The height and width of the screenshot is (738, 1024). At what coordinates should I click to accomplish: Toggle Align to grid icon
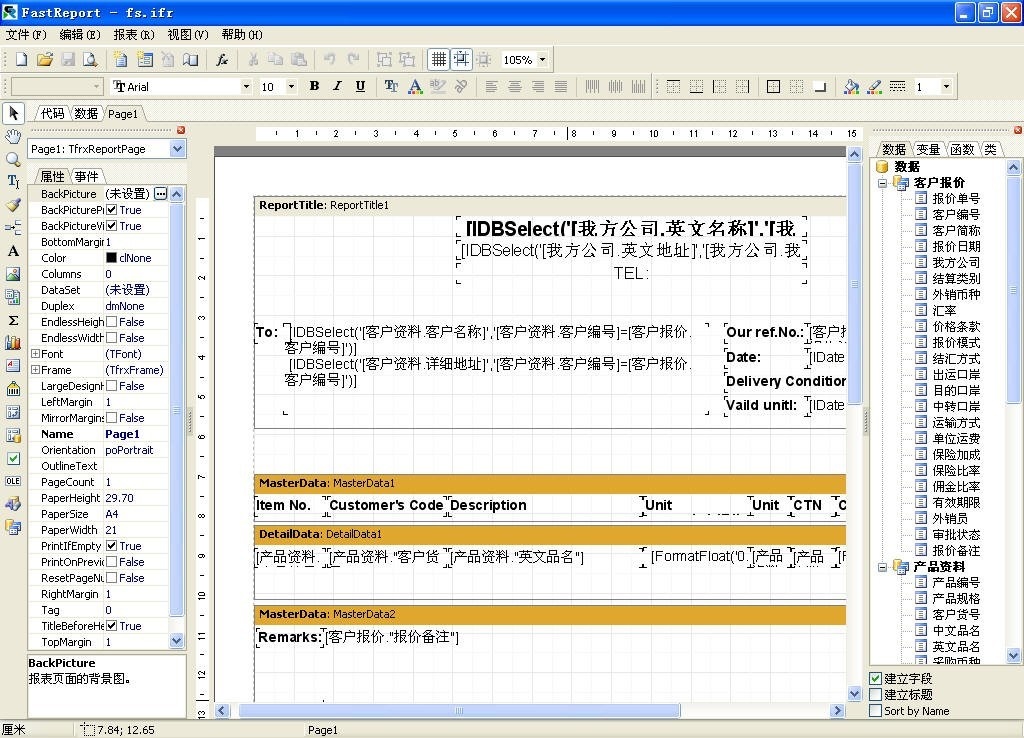pos(461,59)
